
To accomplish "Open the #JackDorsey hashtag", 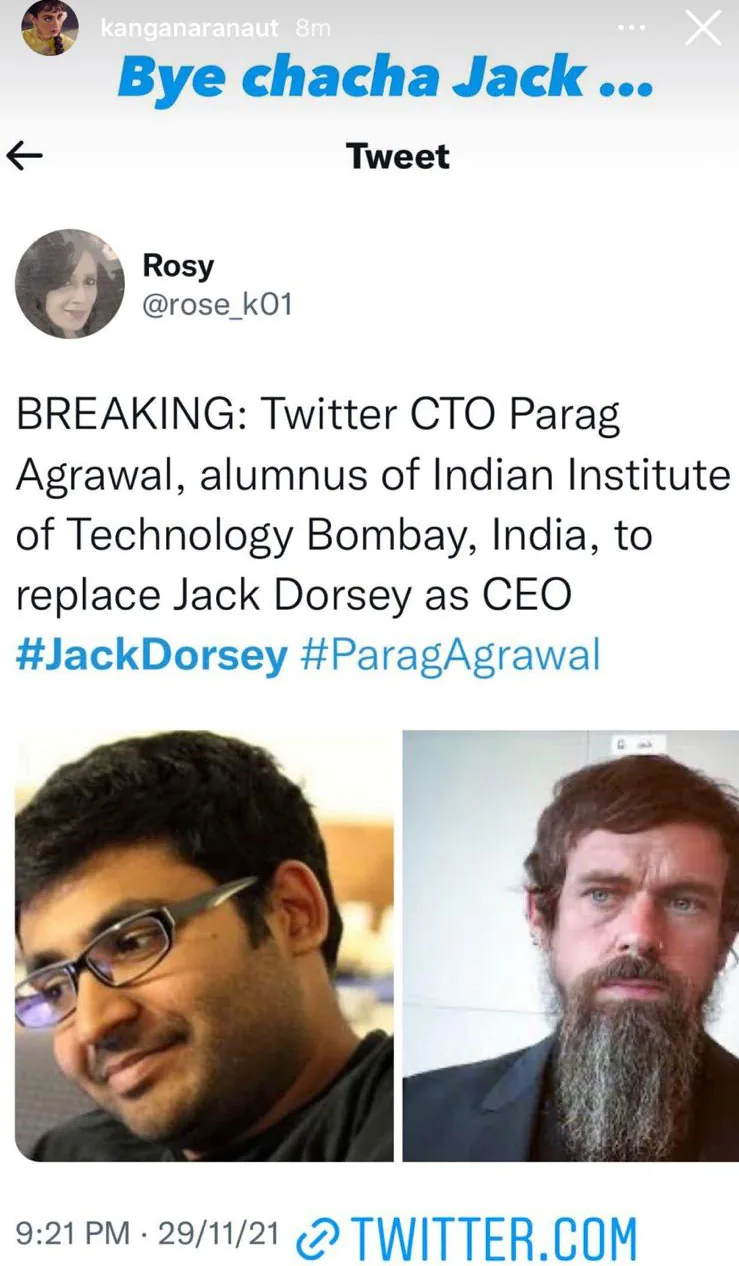I will 152,656.
